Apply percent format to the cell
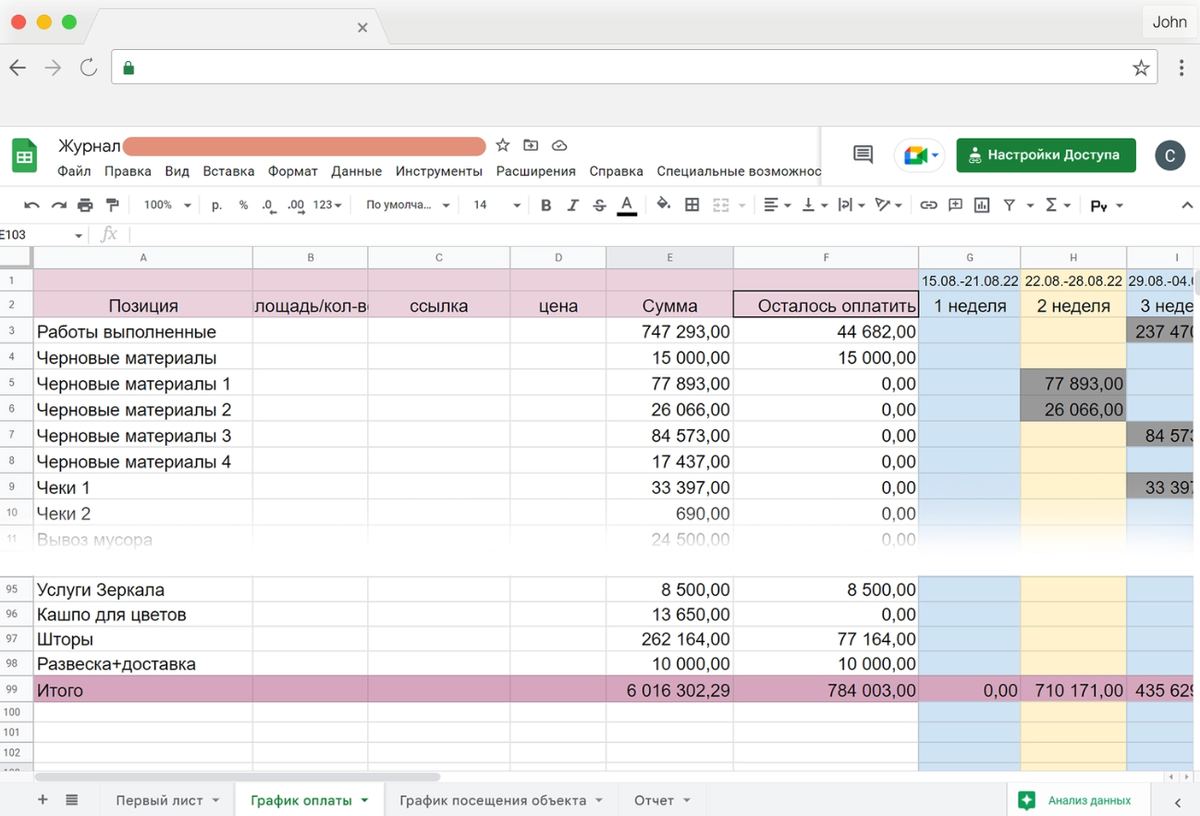The width and height of the screenshot is (1200, 816). [x=243, y=205]
